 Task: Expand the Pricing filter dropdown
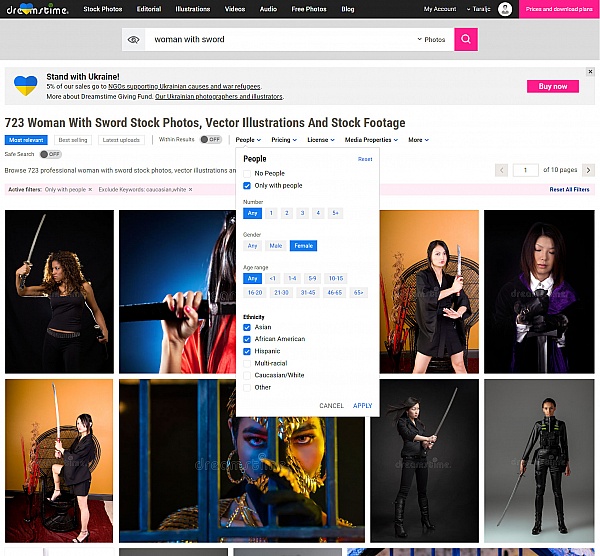click(284, 140)
